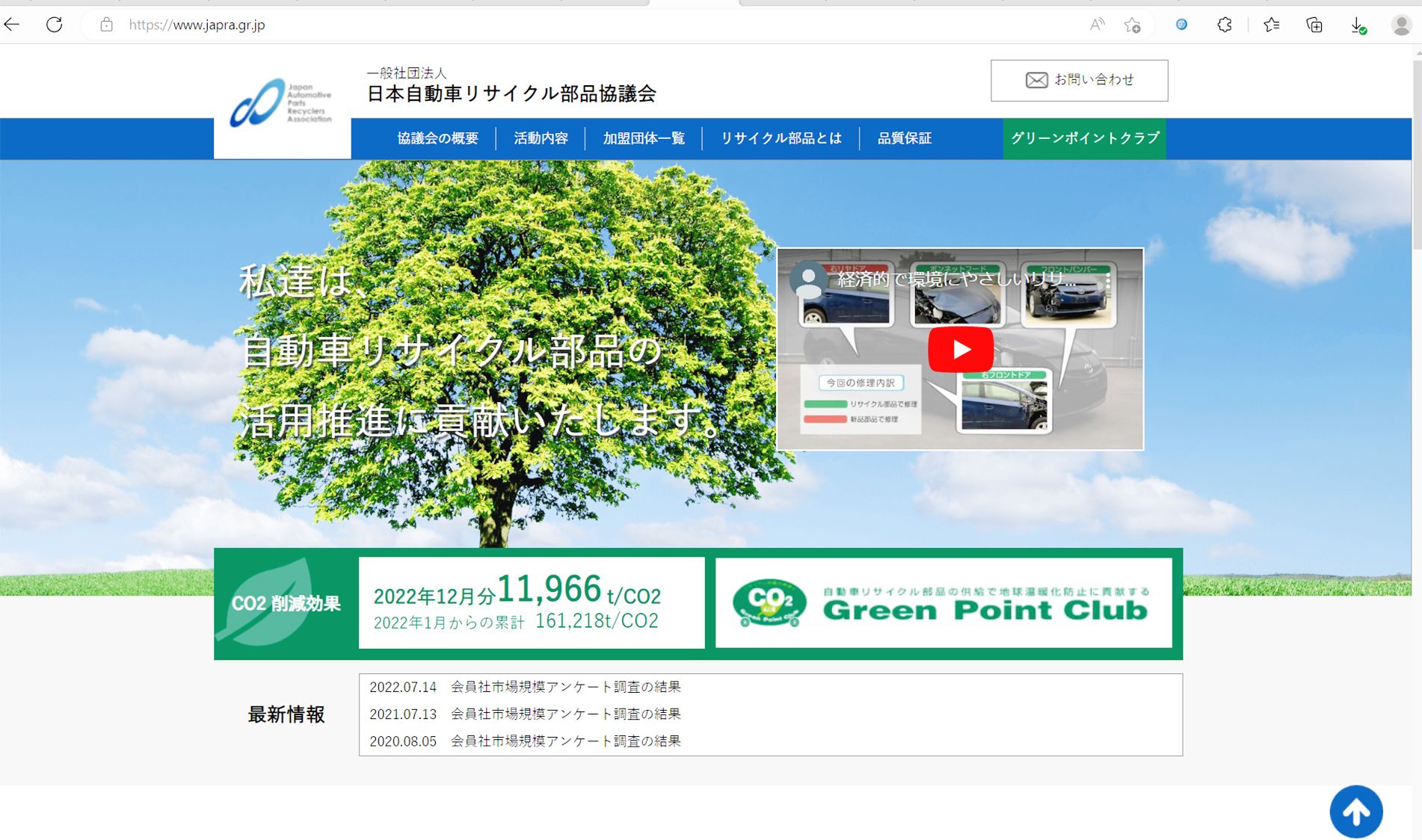Viewport: 1422px width, 840px height.
Task: Reload the page with refresh icon
Action: click(55, 25)
